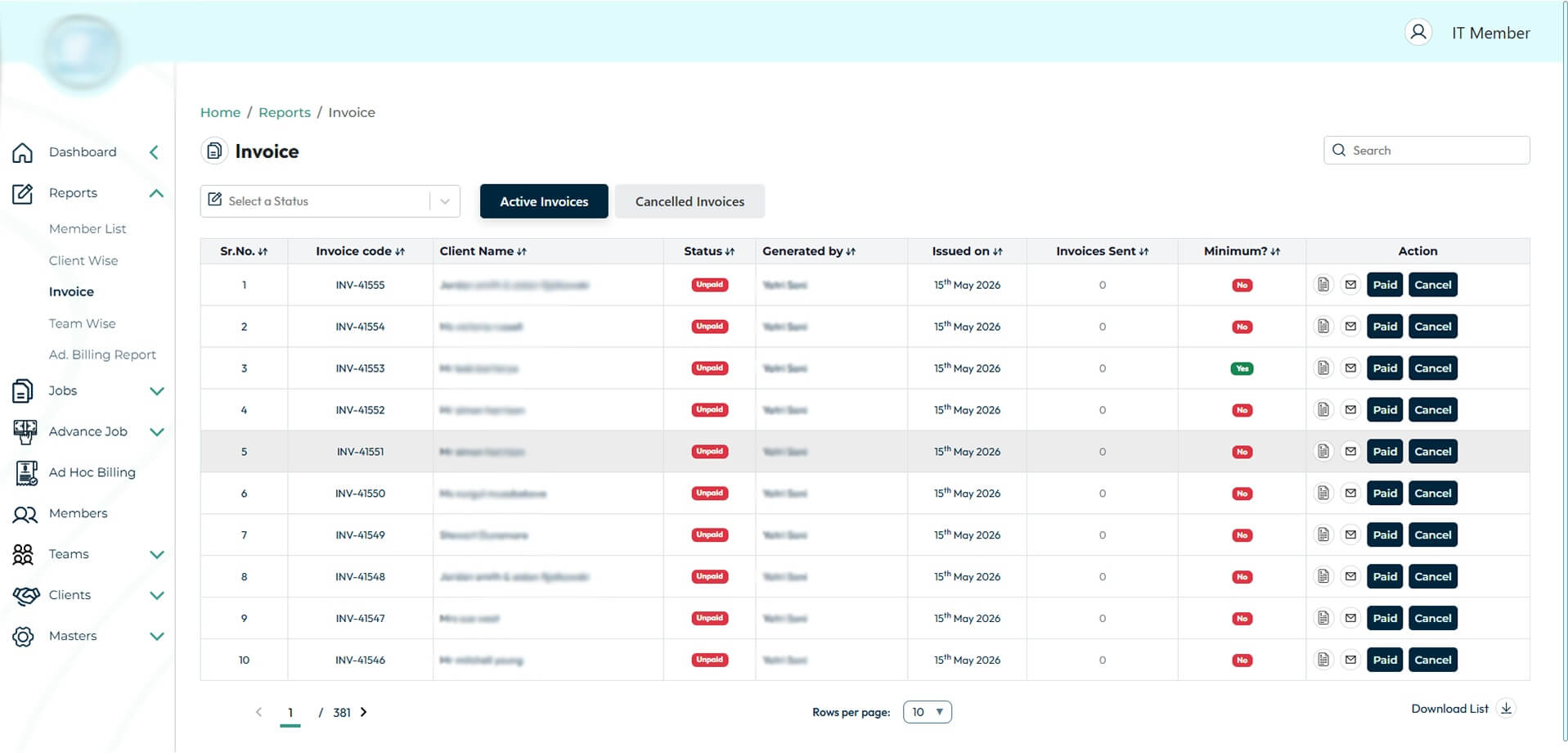Open document icon for INV-41555
The height and width of the screenshot is (753, 1568).
click(x=1323, y=285)
